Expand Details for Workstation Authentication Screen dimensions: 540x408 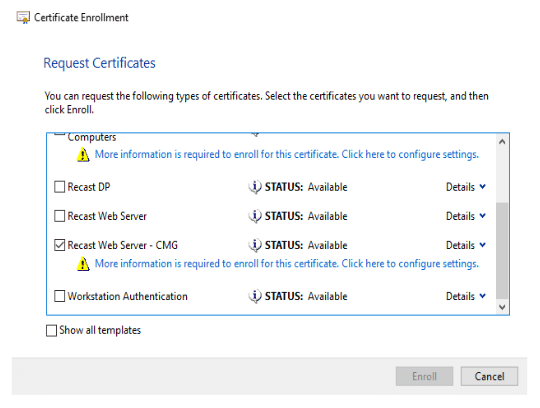[x=466, y=296]
